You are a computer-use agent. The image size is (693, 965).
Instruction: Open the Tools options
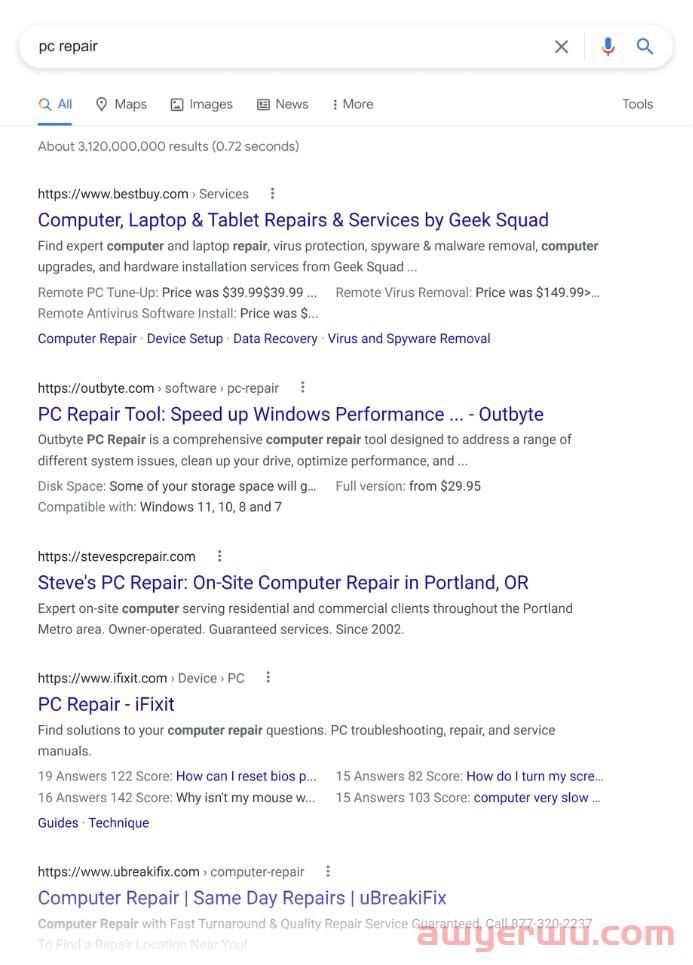click(637, 104)
